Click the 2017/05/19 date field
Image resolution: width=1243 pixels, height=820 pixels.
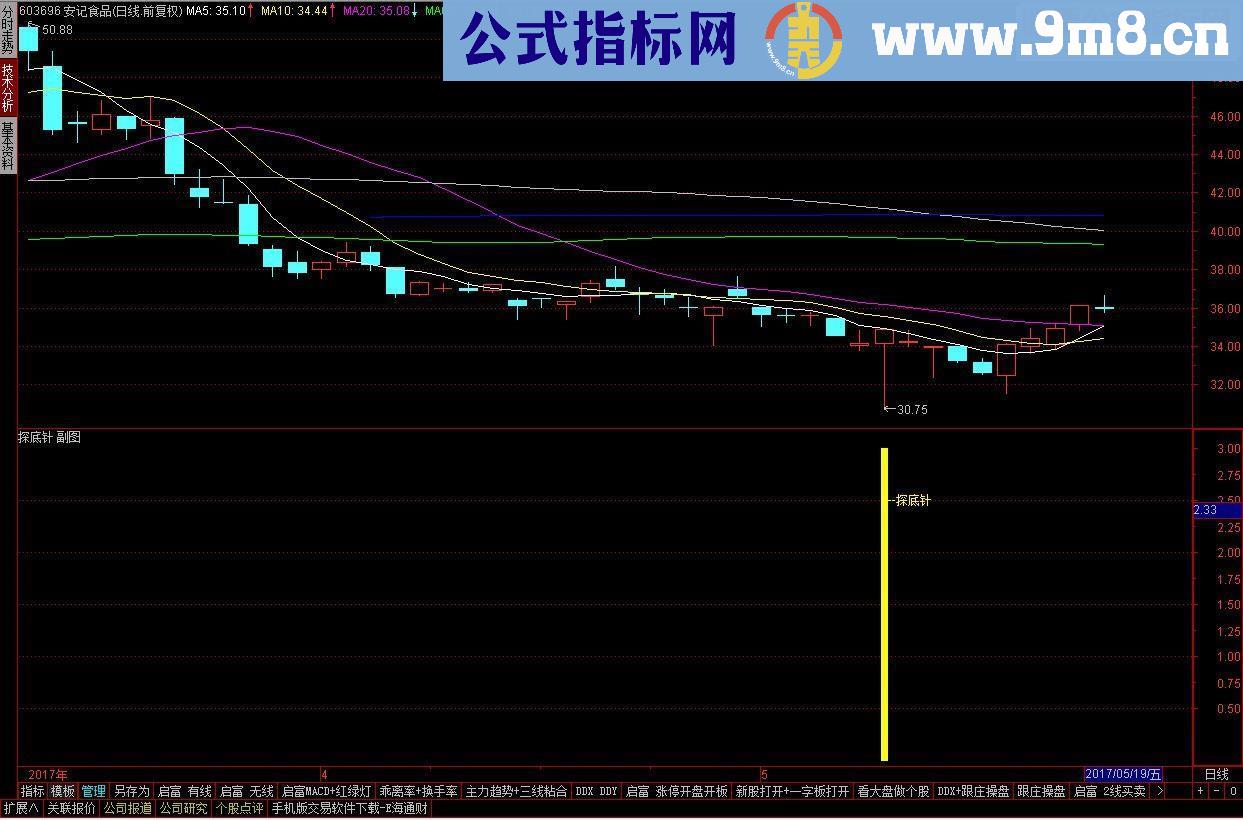point(1121,774)
